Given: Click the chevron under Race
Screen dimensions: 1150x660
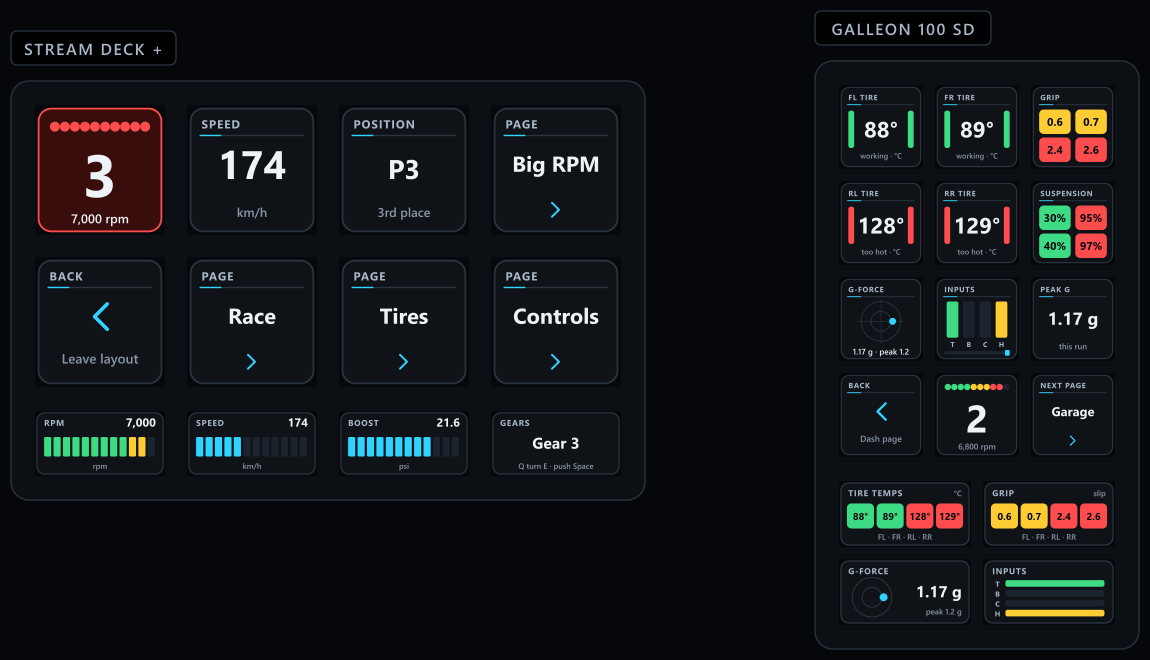Looking at the screenshot, I should (252, 362).
